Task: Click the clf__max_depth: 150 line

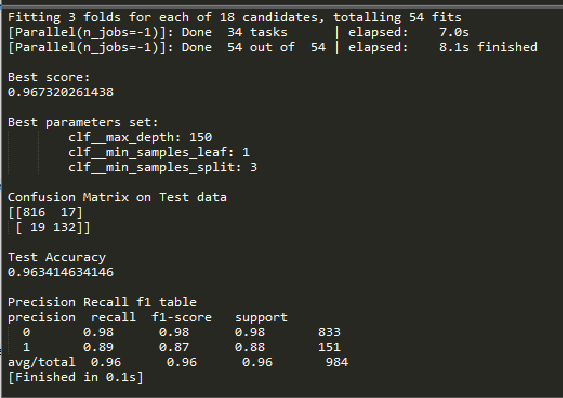Action: 140,137
